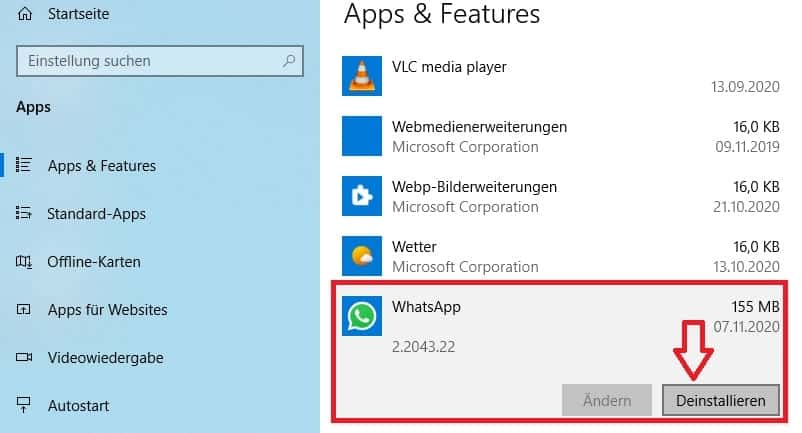This screenshot has width=802, height=433.
Task: Open Offline-Karten section
Action: 94,262
